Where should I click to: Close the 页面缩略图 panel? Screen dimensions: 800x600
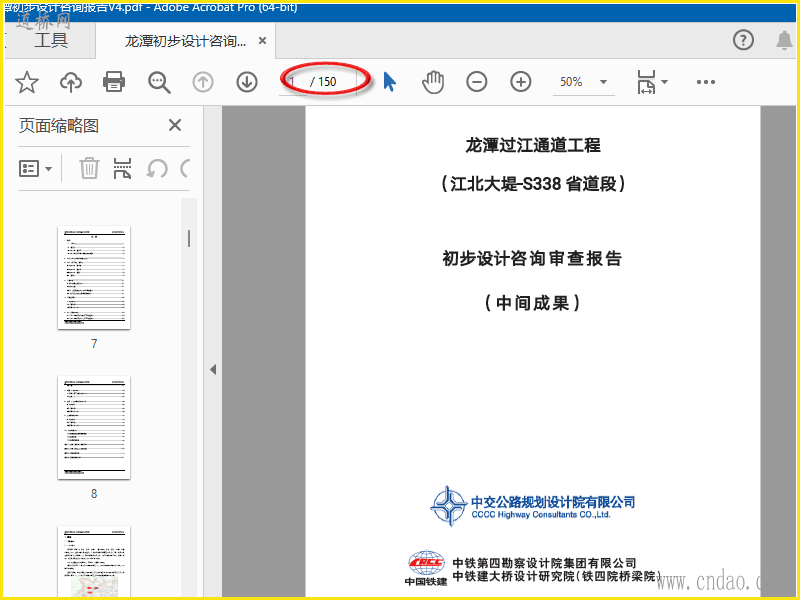coord(175,125)
